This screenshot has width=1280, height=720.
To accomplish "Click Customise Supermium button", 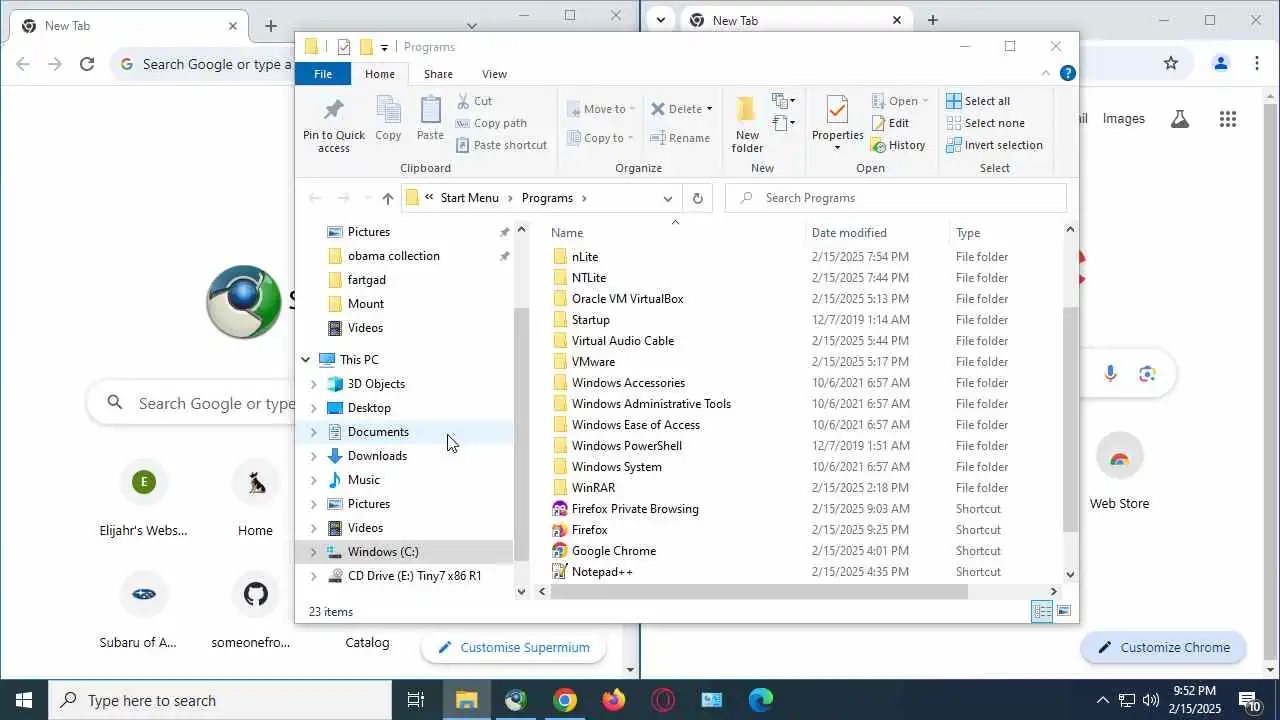I will pyautogui.click(x=514, y=648).
